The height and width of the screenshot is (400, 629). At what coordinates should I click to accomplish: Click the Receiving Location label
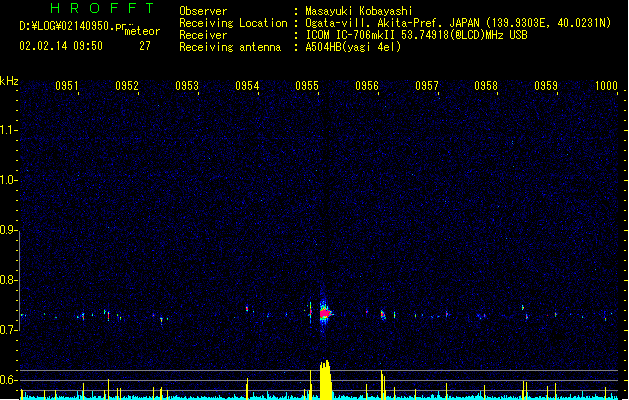tap(233, 23)
